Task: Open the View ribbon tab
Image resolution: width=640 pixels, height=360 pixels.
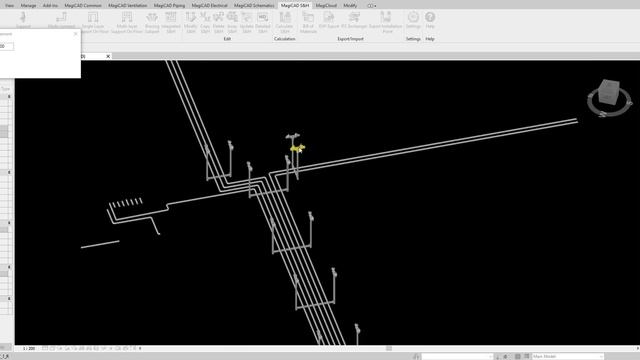Action: [x=9, y=5]
